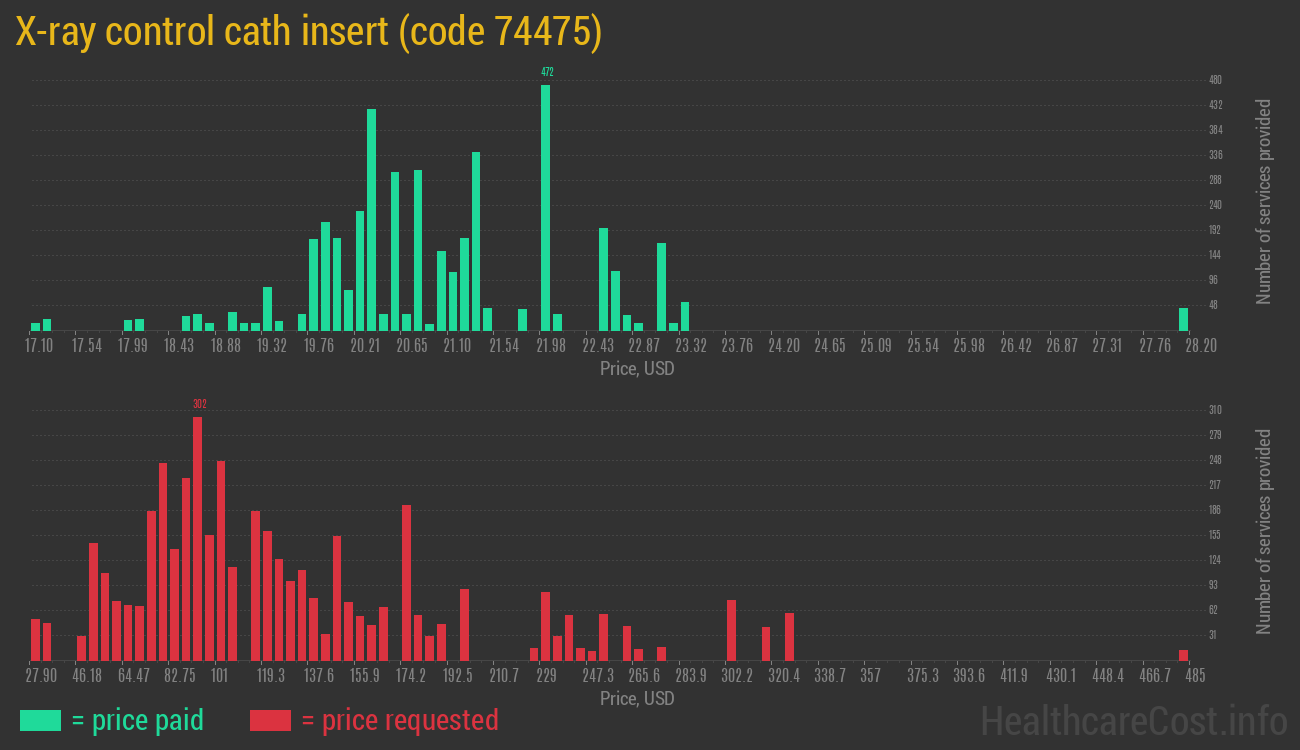Click the 17.10 tick label on the green chart axis
The width and height of the screenshot is (1300, 750).
39,345
